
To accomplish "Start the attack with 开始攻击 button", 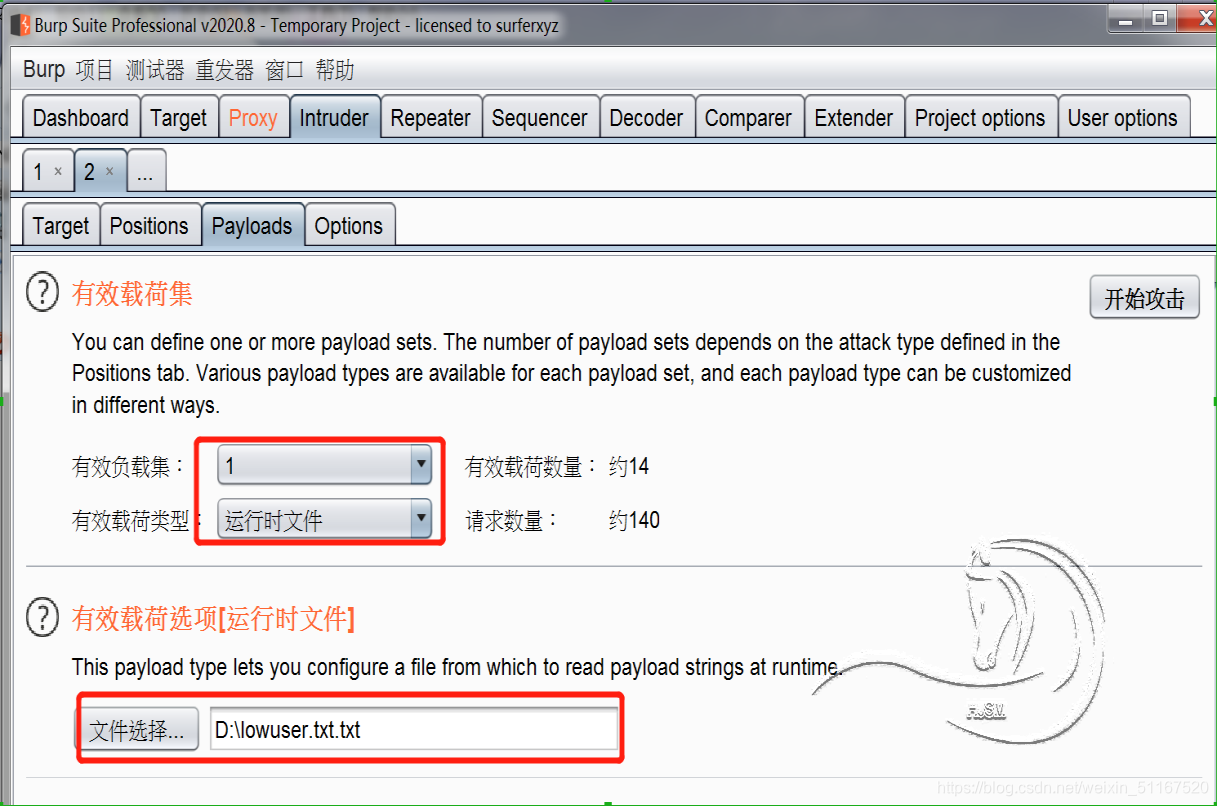I will (1144, 298).
